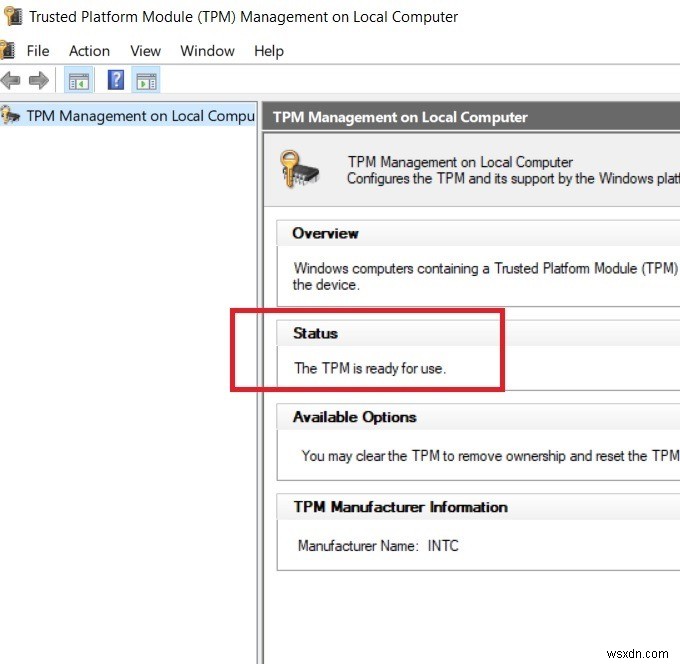The image size is (680, 664).
Task: Toggle the Show/Hide Action Pane icon
Action: coord(146,80)
